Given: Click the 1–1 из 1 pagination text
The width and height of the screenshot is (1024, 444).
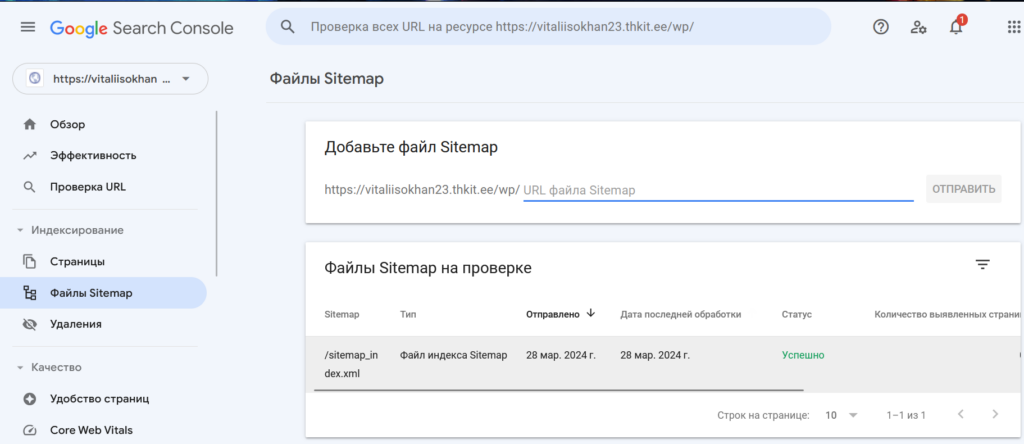Looking at the screenshot, I should [x=906, y=415].
